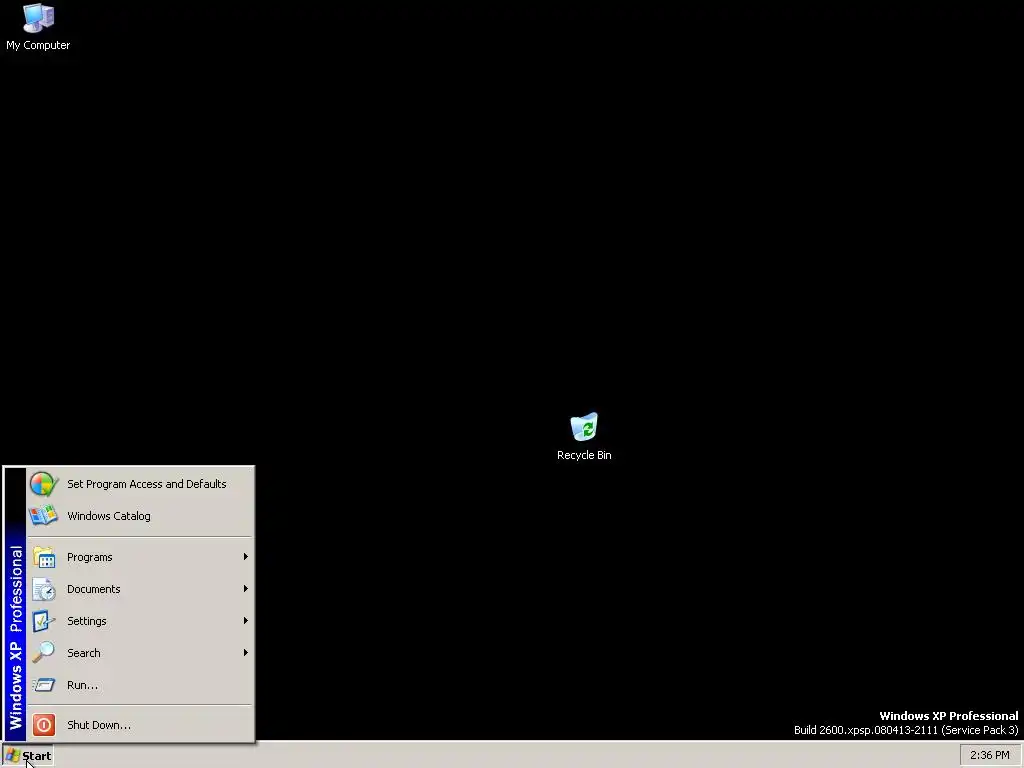Click the Search magnifier icon

click(x=44, y=652)
